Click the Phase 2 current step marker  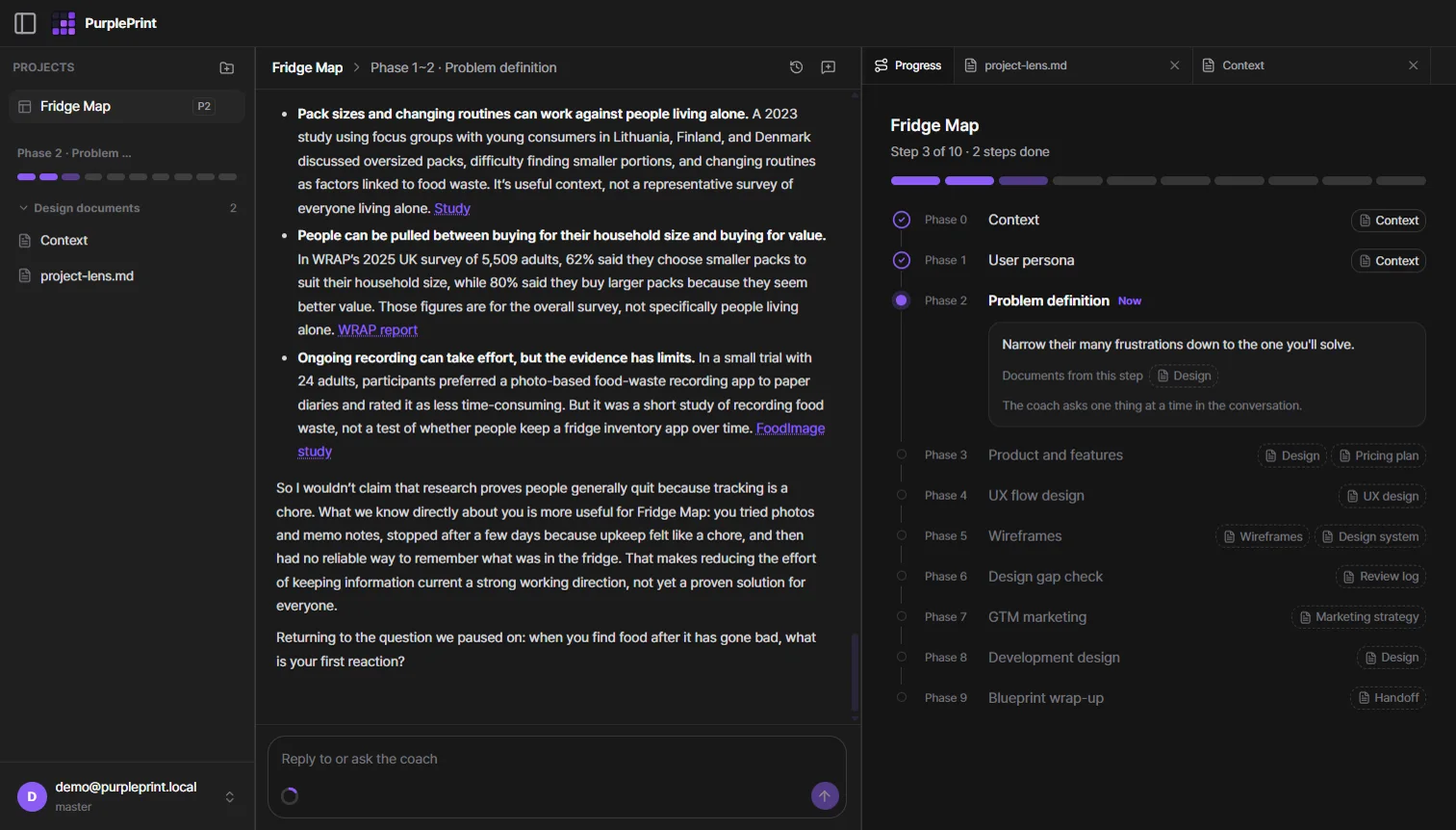tap(902, 300)
